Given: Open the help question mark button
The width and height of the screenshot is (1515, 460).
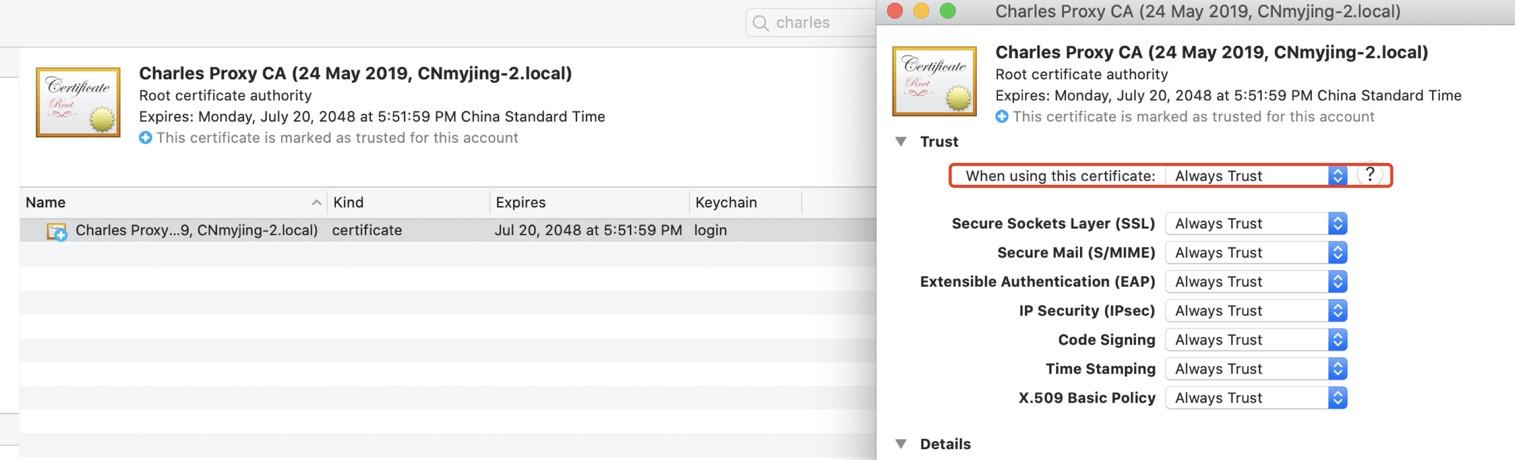Looking at the screenshot, I should tap(1370, 175).
